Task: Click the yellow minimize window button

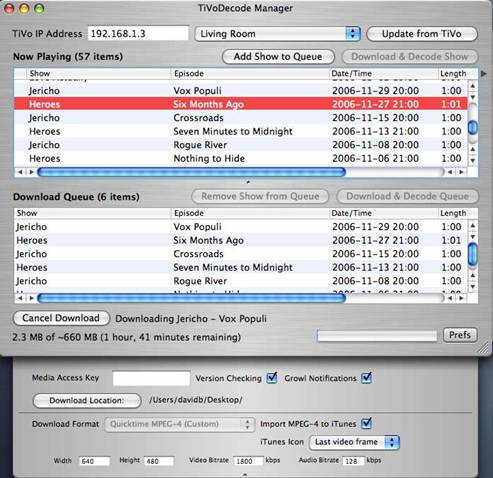Action: pos(24,9)
